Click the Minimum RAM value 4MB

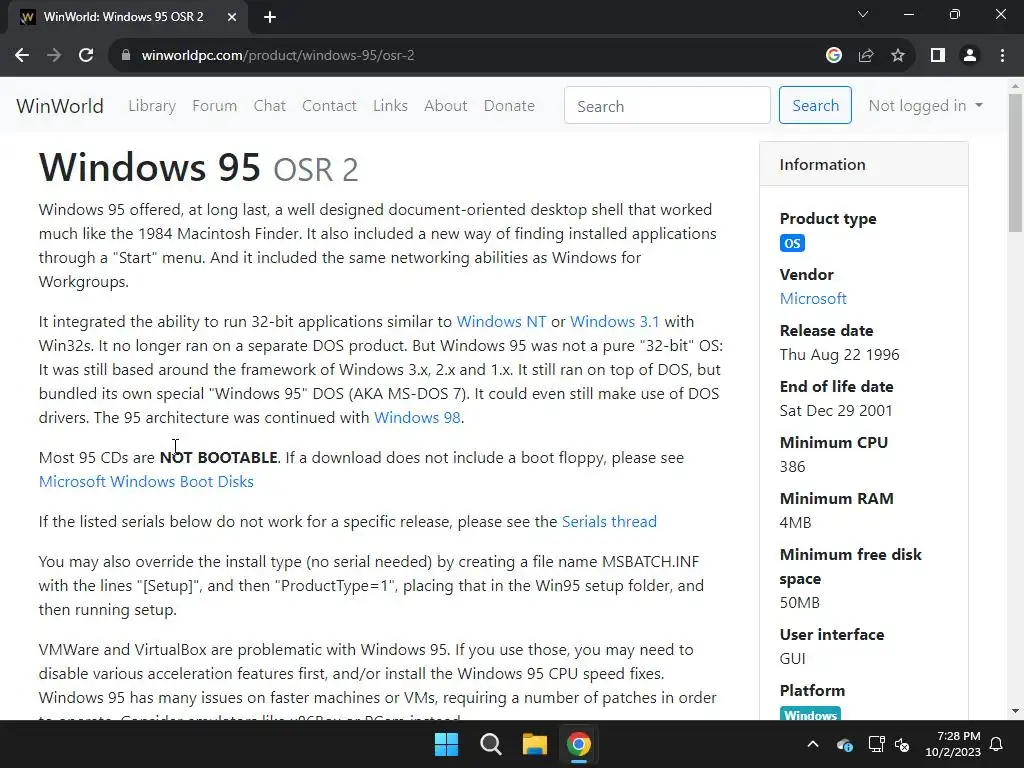(x=795, y=522)
